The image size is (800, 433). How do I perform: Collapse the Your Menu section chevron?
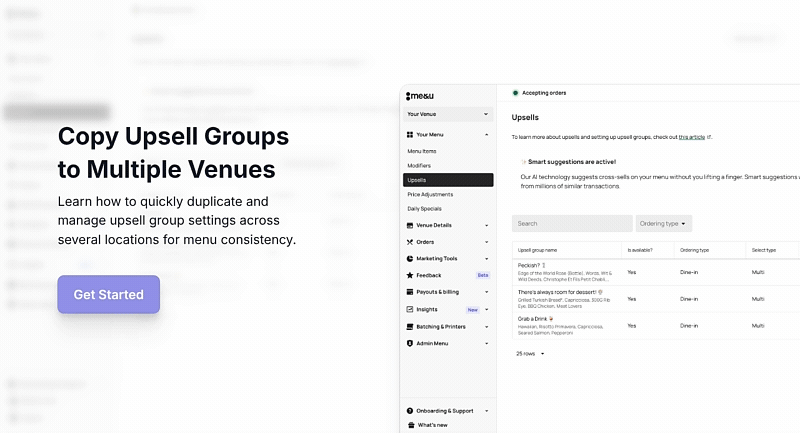(x=486, y=135)
